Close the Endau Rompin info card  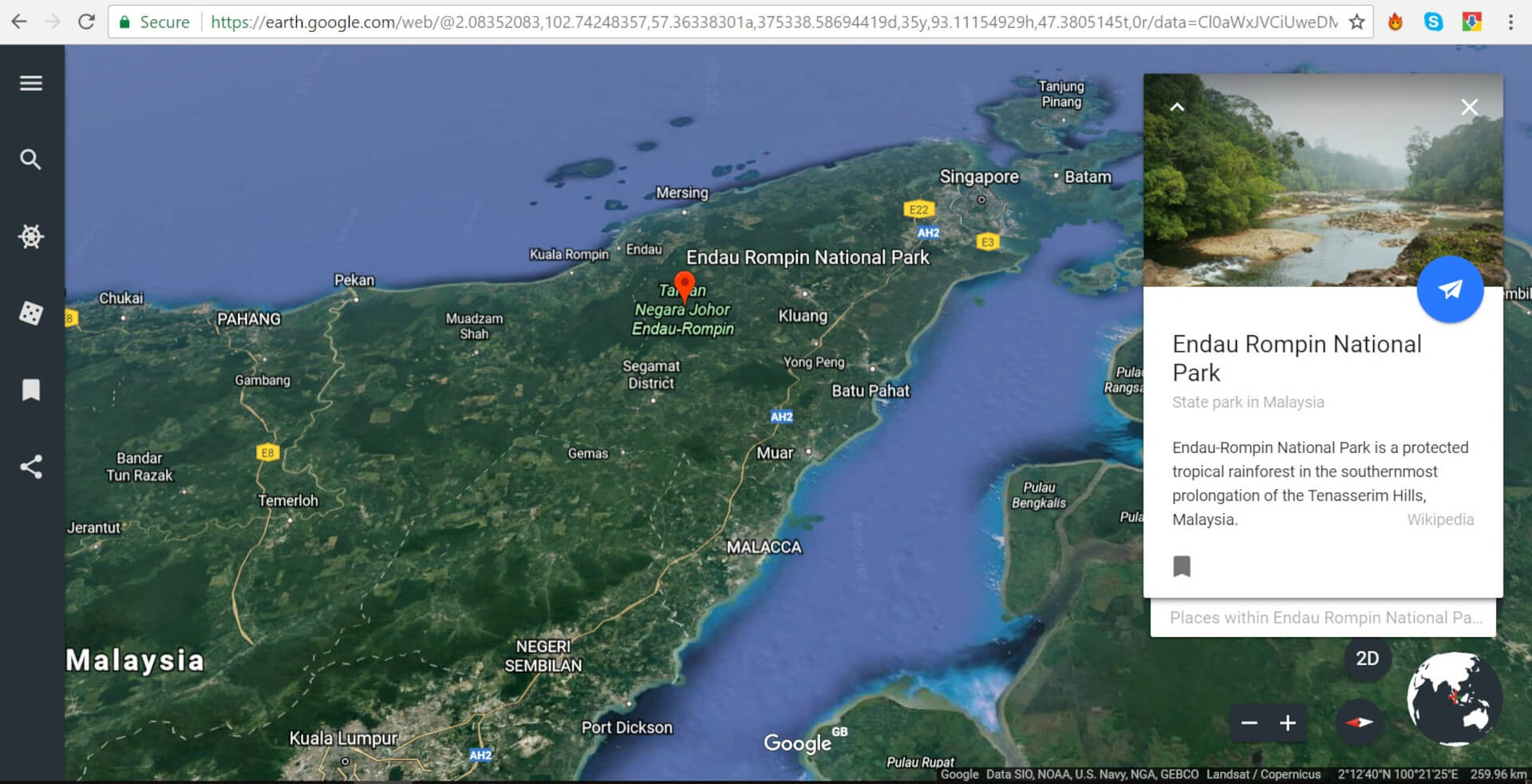click(1469, 107)
